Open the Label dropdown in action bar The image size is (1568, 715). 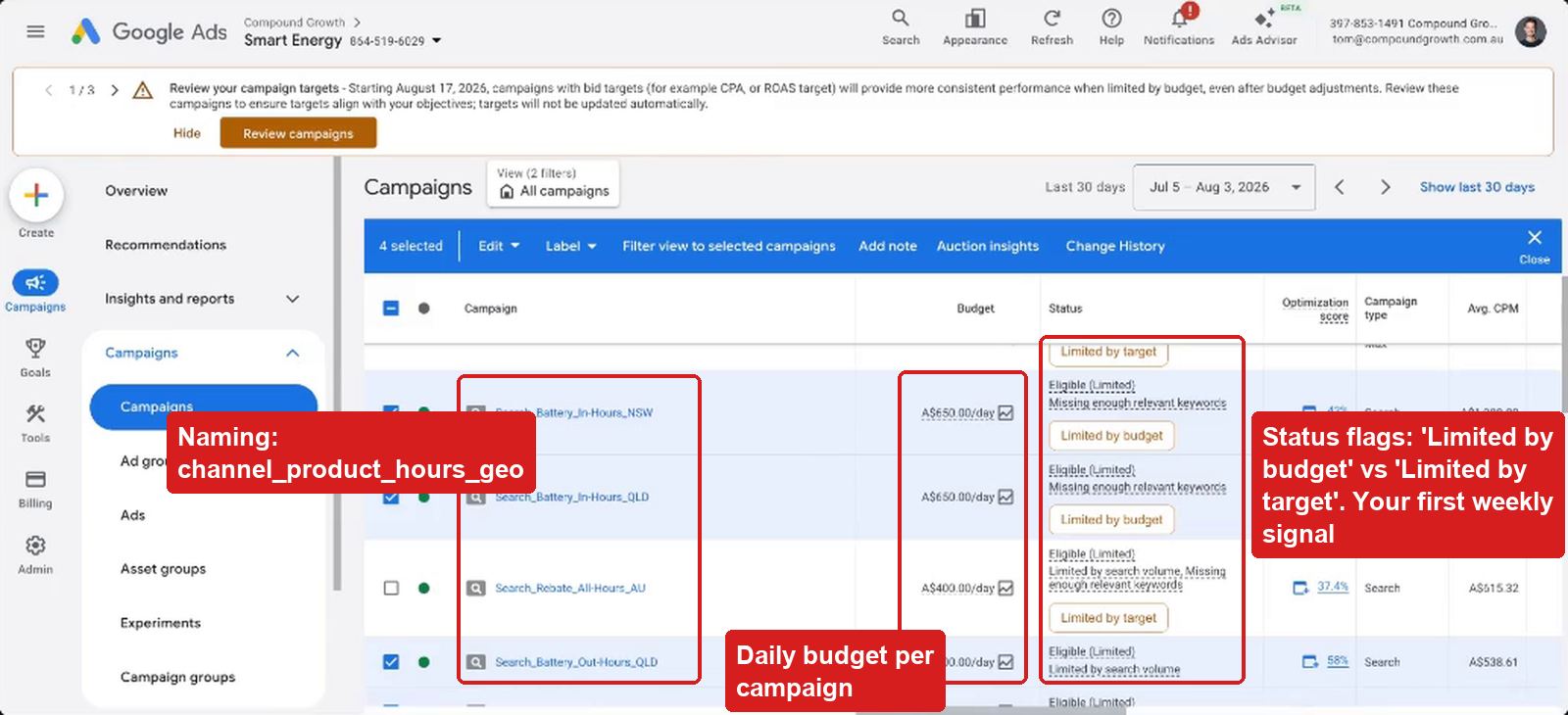571,246
